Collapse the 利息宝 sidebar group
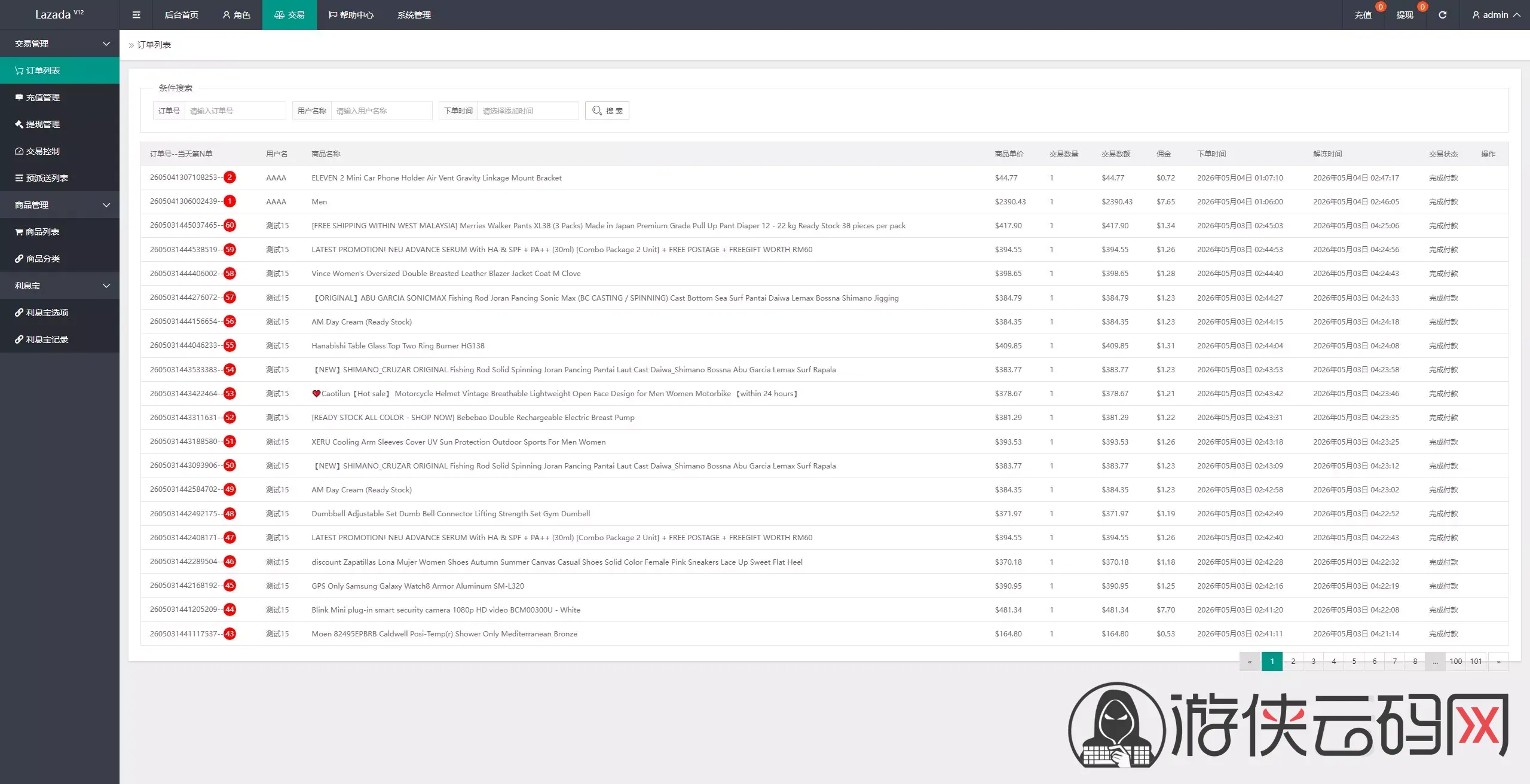The image size is (1530, 784). [60, 286]
